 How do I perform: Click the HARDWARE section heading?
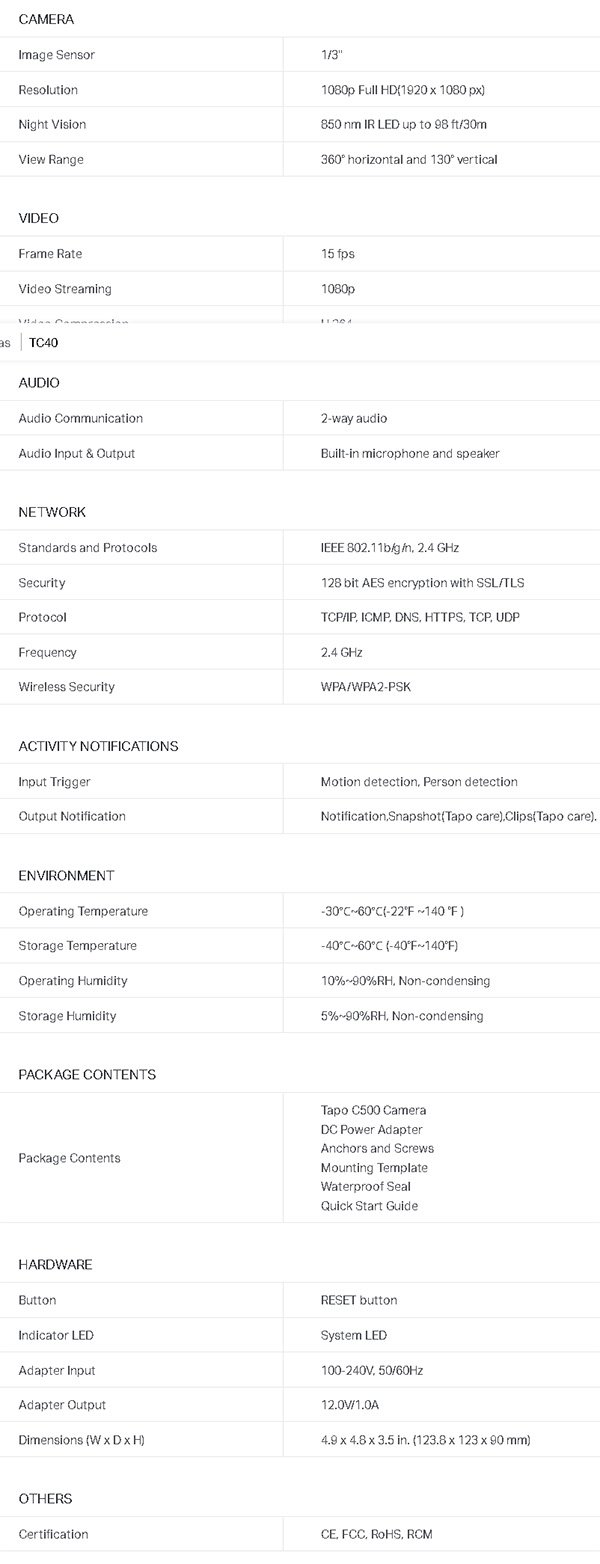tap(55, 1265)
